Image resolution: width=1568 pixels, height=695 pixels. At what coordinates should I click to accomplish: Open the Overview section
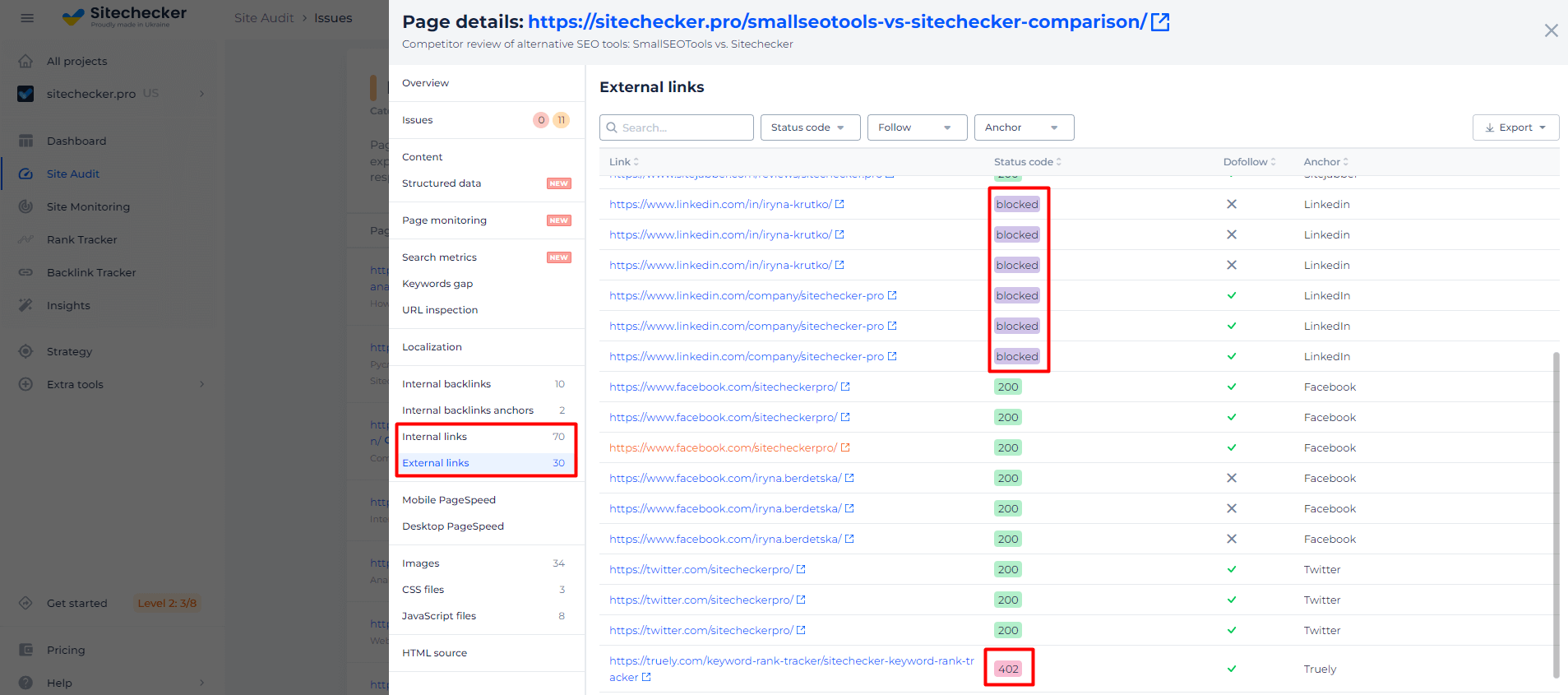click(x=487, y=83)
